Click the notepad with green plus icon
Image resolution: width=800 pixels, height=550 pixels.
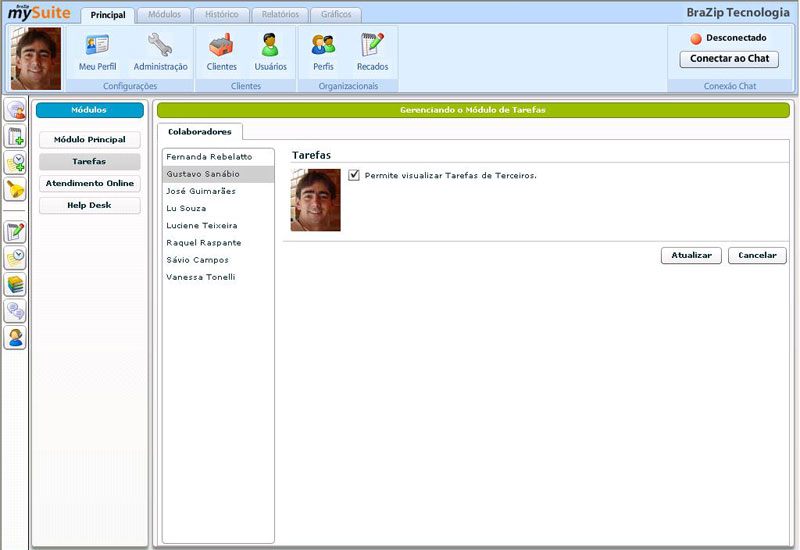[x=15, y=137]
